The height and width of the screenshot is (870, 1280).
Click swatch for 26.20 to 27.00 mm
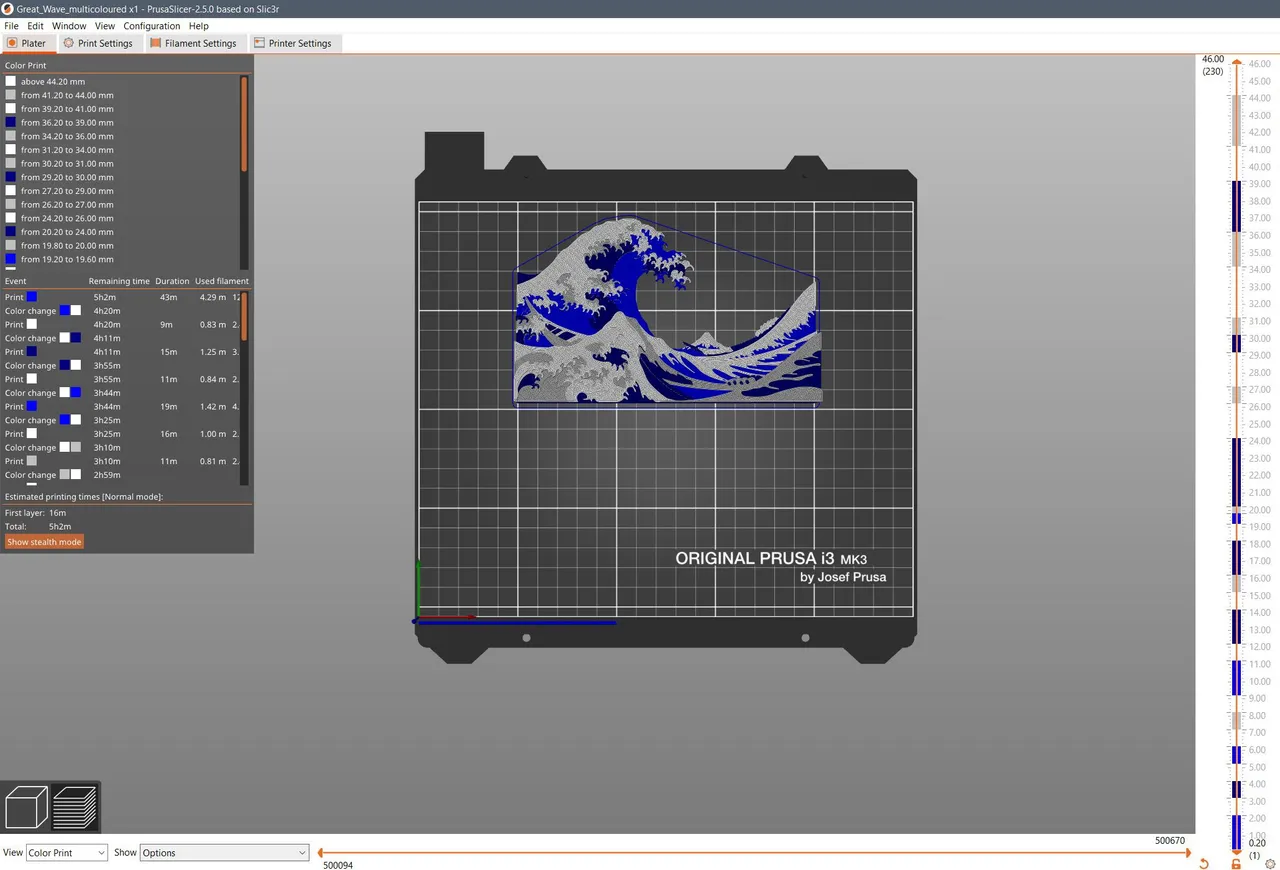click(11, 204)
